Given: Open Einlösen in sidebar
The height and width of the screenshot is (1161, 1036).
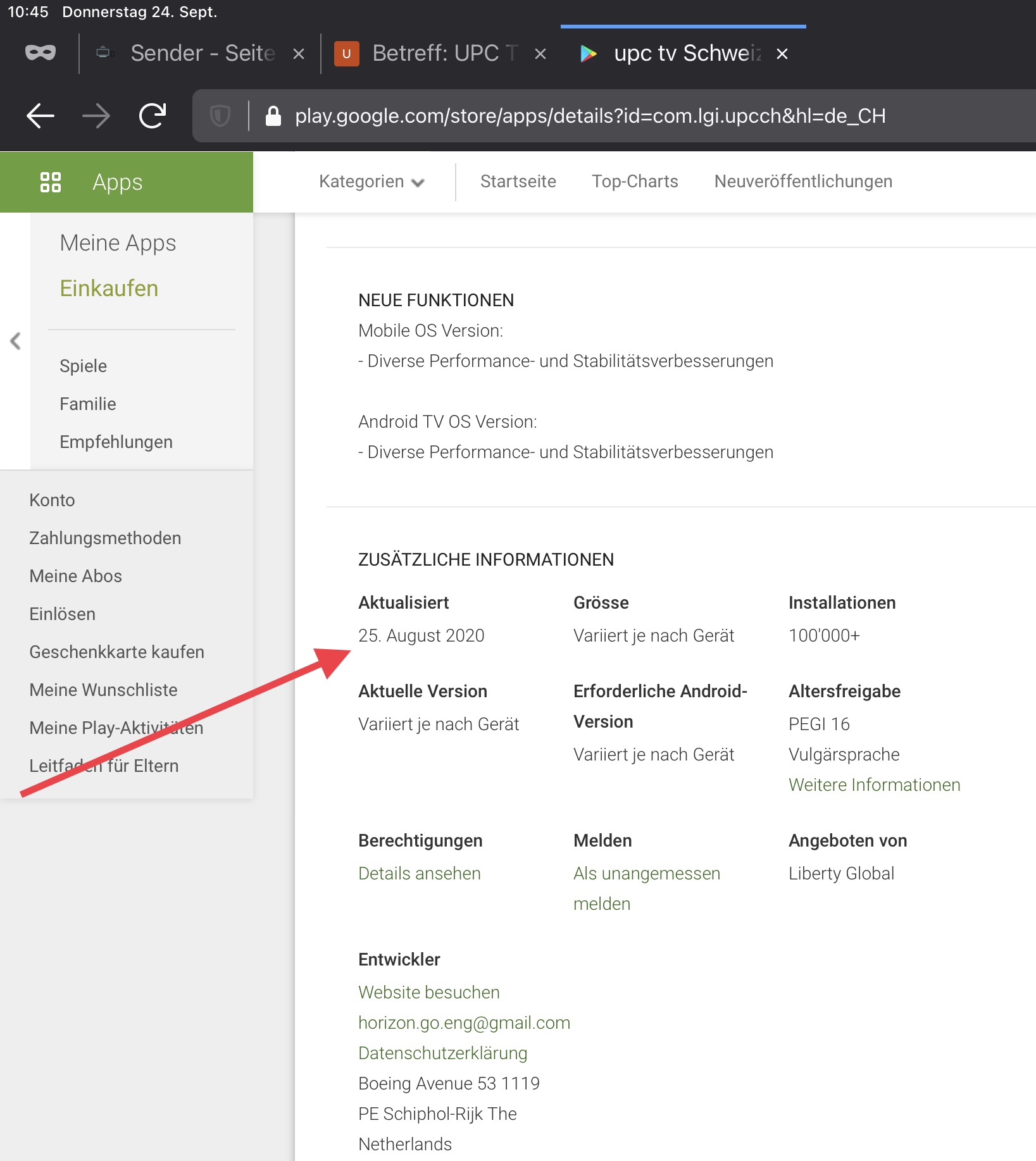Looking at the screenshot, I should click(62, 614).
